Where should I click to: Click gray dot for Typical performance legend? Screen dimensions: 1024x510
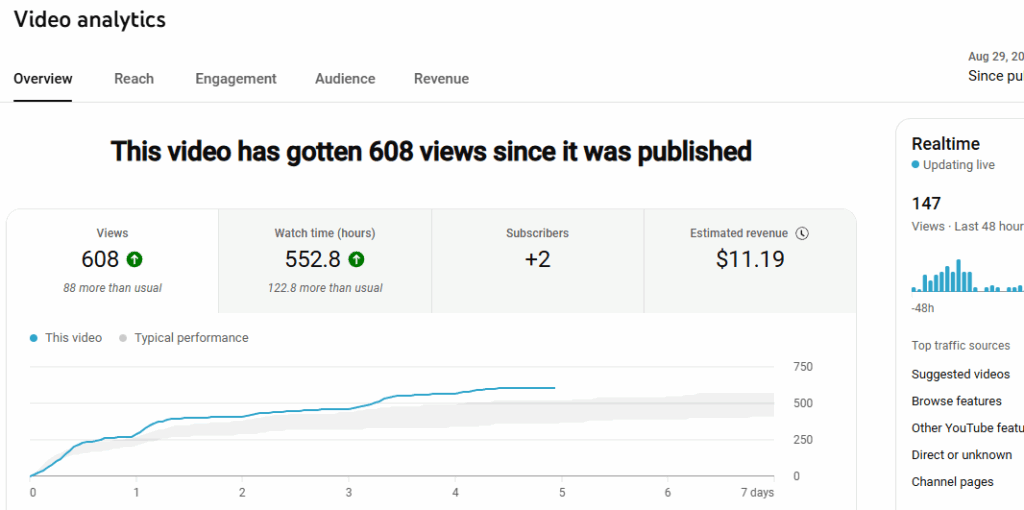point(124,338)
